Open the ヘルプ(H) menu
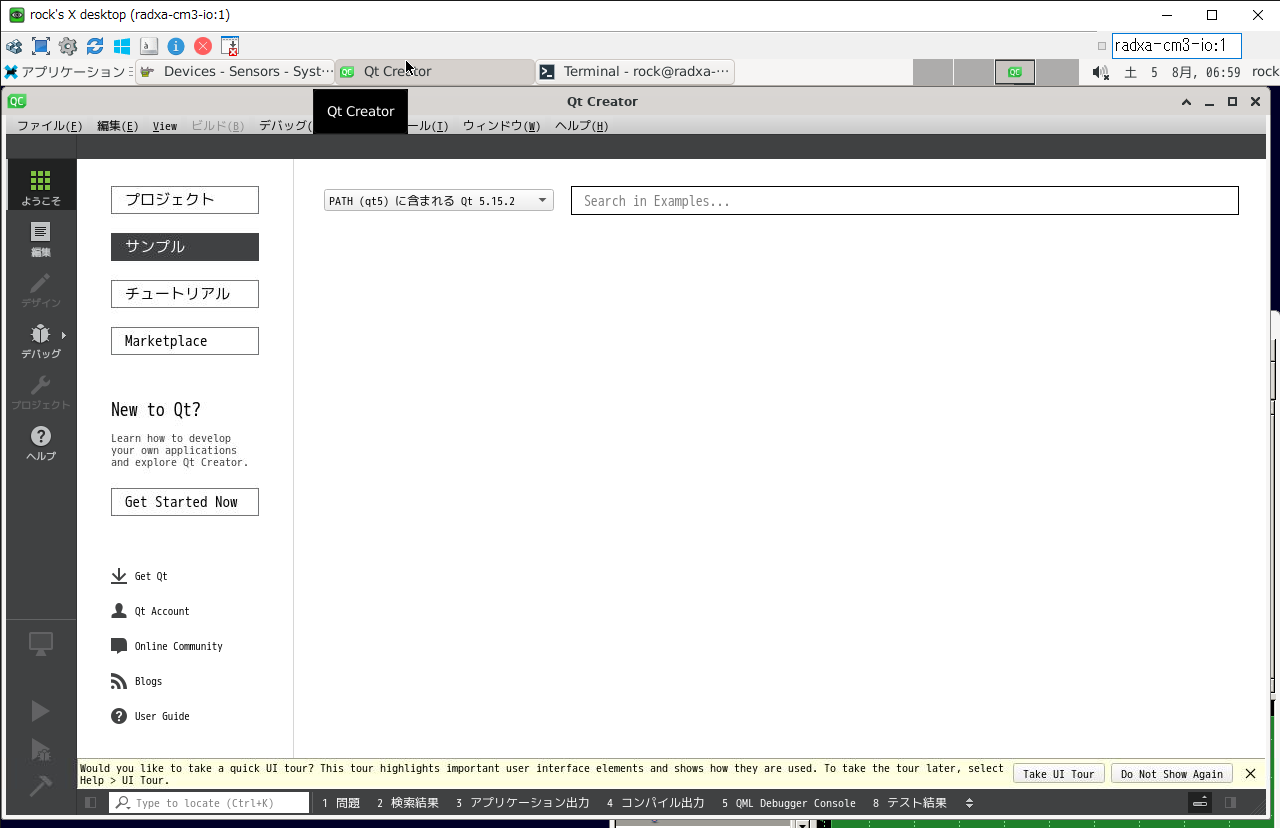1280x828 pixels. point(581,126)
